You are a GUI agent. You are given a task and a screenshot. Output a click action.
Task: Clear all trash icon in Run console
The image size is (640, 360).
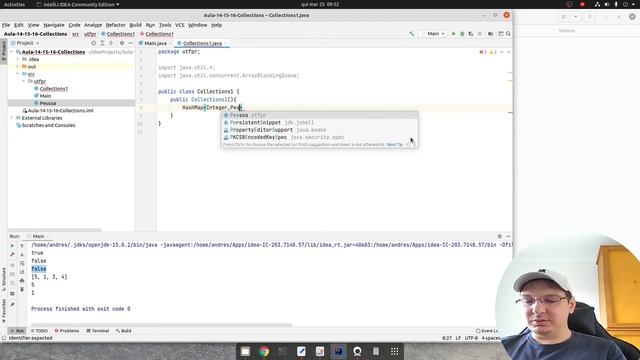click(22, 289)
